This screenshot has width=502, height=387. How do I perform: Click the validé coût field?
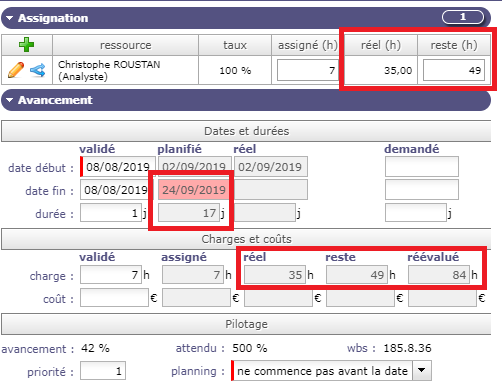pyautogui.click(x=114, y=298)
